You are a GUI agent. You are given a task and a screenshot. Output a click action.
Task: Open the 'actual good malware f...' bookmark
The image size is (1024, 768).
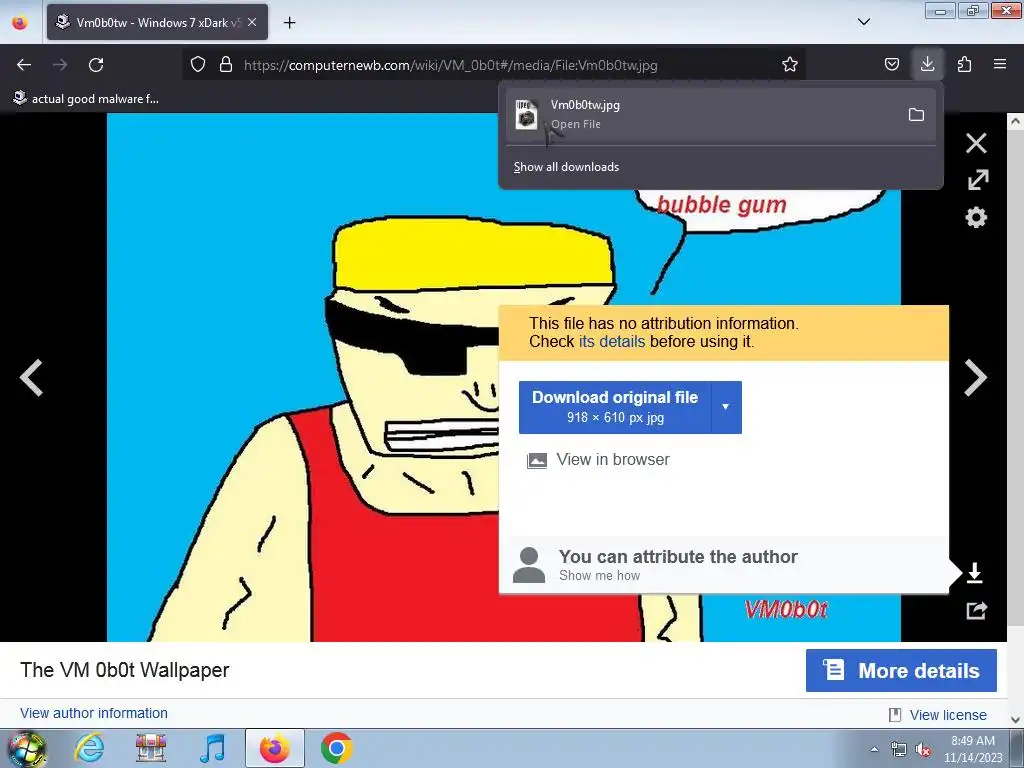(86, 99)
